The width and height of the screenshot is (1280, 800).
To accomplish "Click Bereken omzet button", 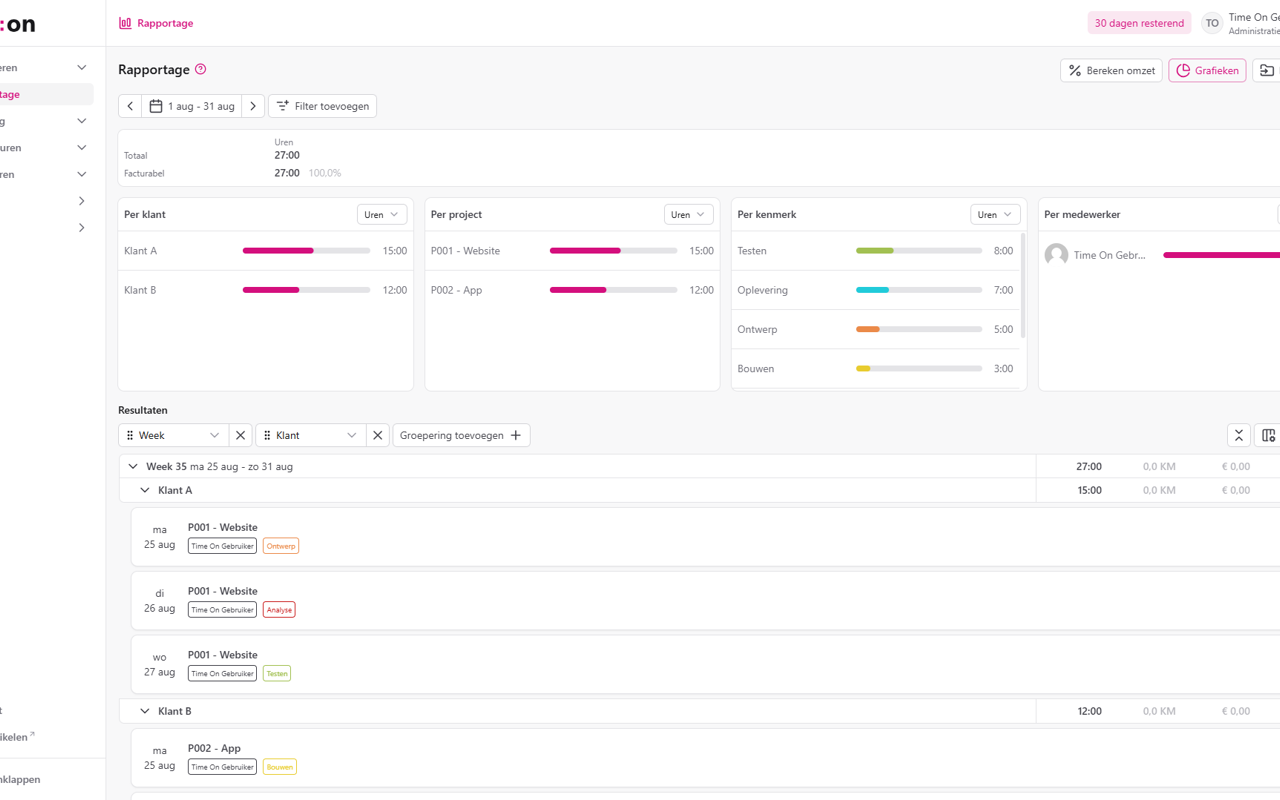I will 1111,70.
